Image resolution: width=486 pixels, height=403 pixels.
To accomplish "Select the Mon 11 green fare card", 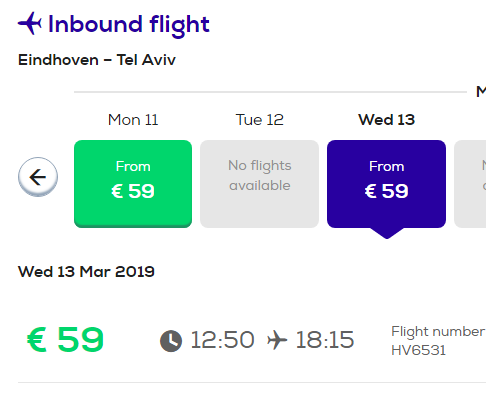I will click(x=133, y=184).
